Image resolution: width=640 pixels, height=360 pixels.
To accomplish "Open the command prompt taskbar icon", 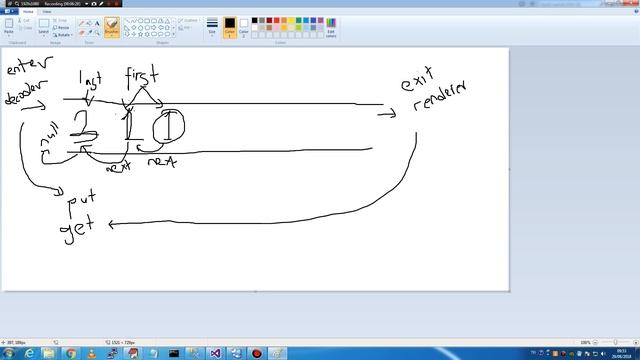I will coord(174,353).
